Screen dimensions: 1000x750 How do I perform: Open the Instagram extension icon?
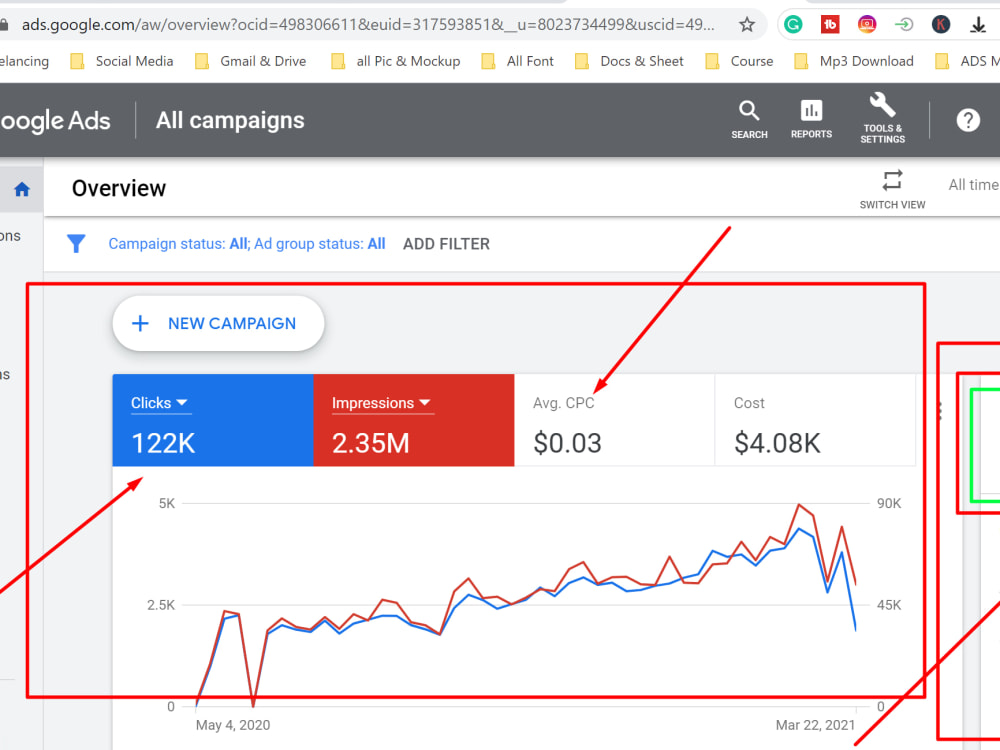tap(867, 25)
